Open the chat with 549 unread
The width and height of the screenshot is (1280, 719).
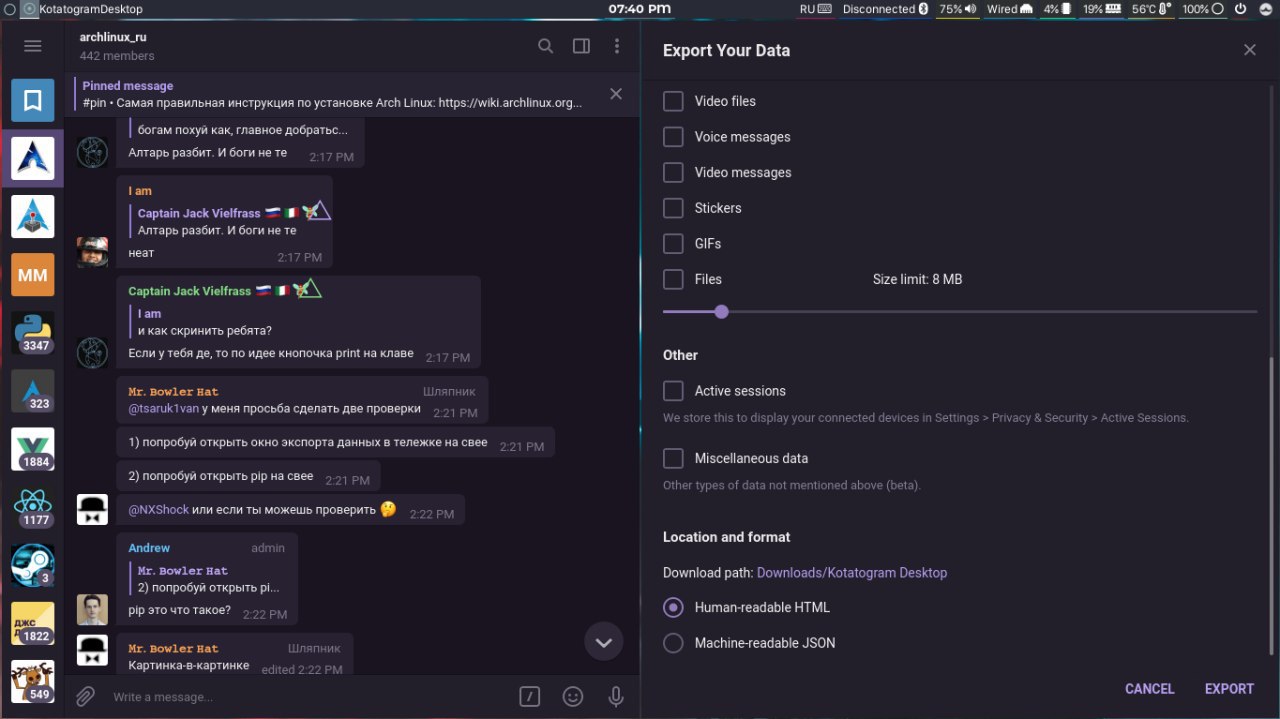32,681
